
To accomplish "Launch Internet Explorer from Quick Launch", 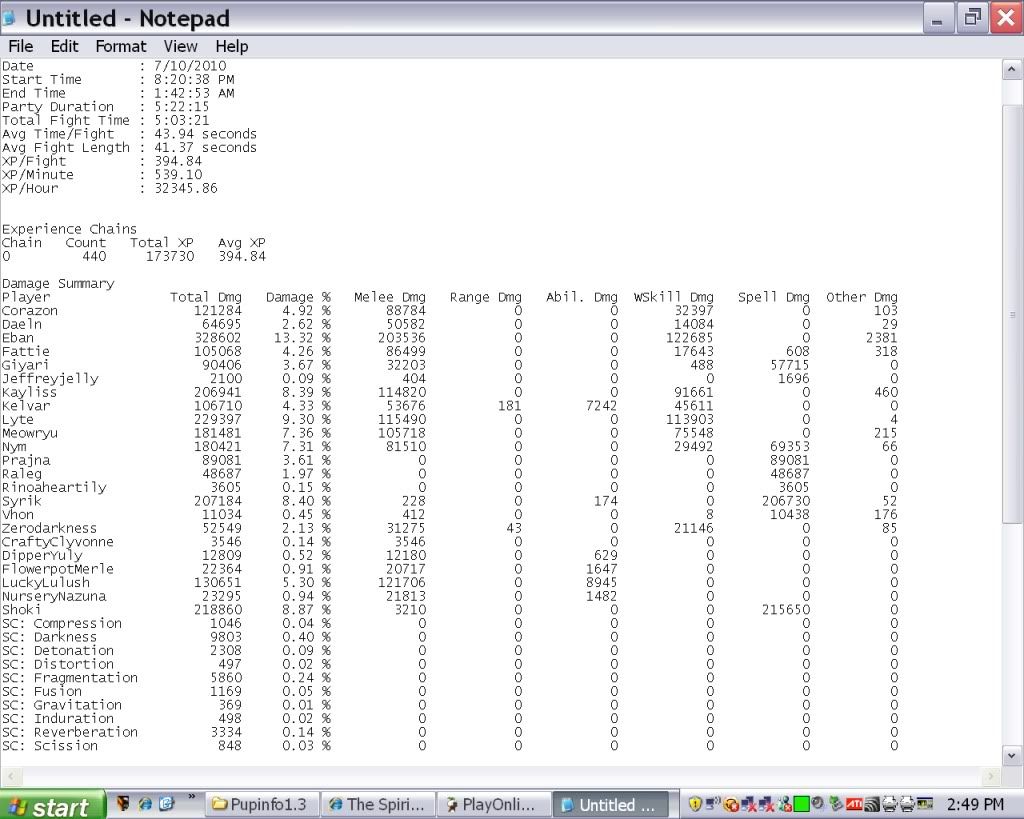I will pos(146,804).
